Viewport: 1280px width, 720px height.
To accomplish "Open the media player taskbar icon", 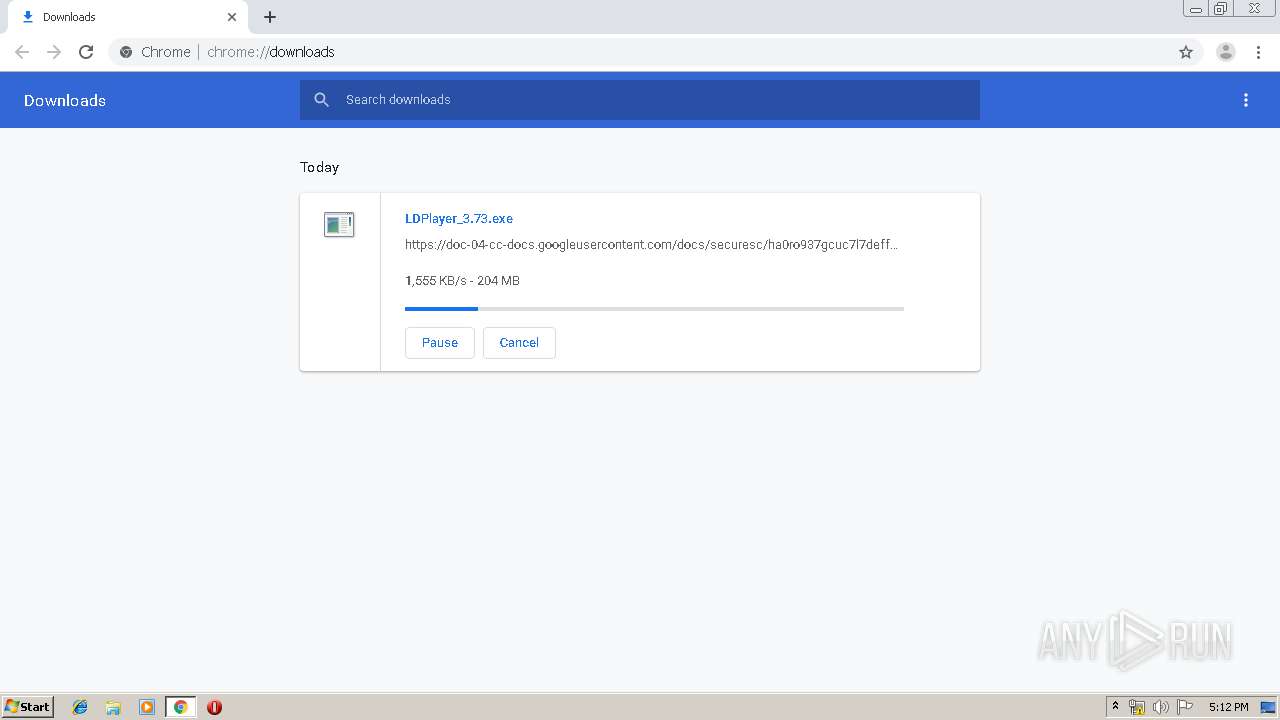I will tap(147, 707).
